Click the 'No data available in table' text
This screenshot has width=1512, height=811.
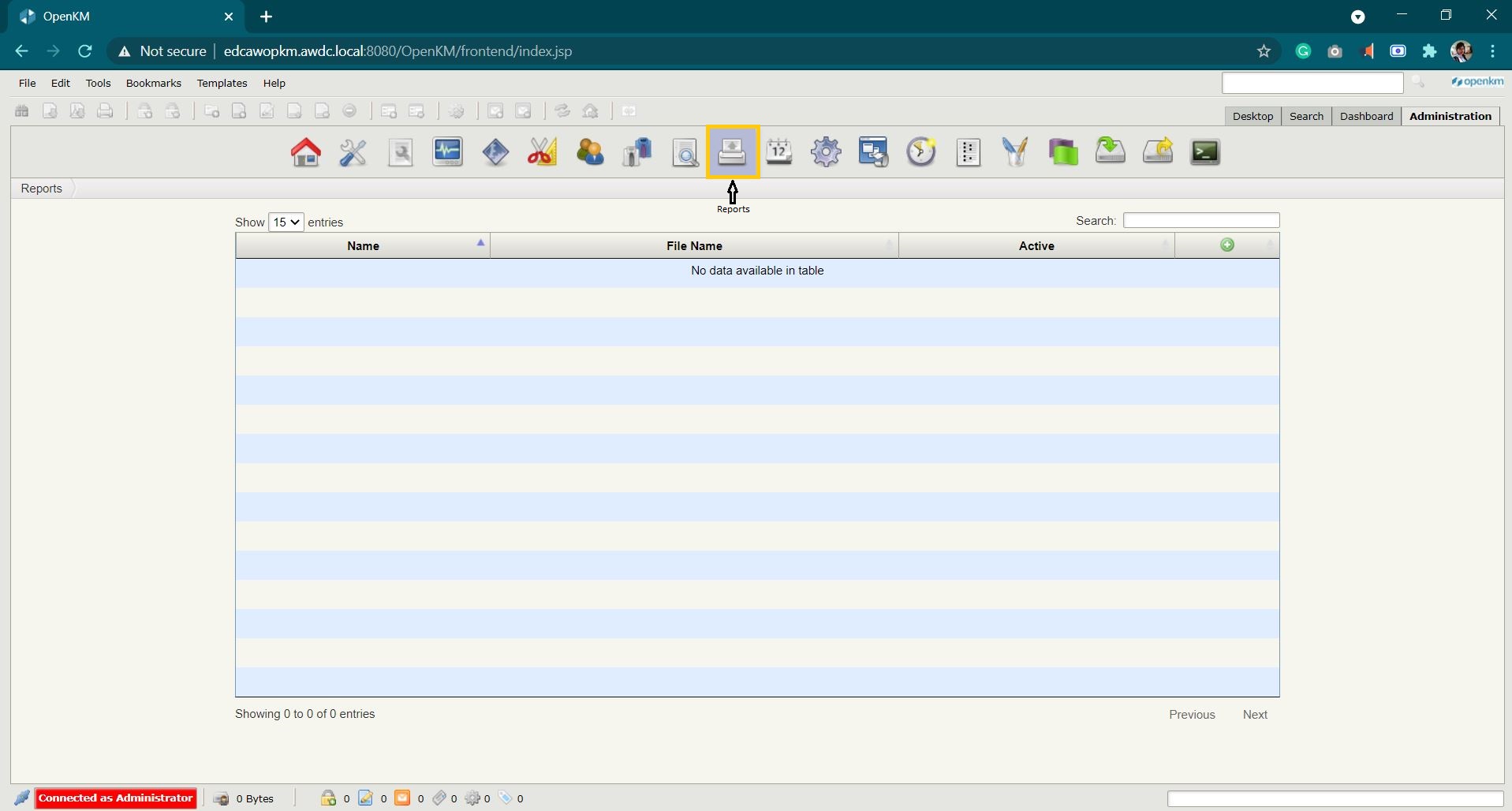[757, 271]
